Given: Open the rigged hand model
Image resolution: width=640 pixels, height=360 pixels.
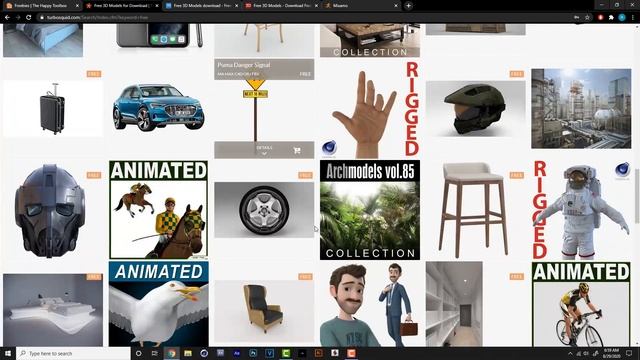Looking at the screenshot, I should (x=370, y=109).
